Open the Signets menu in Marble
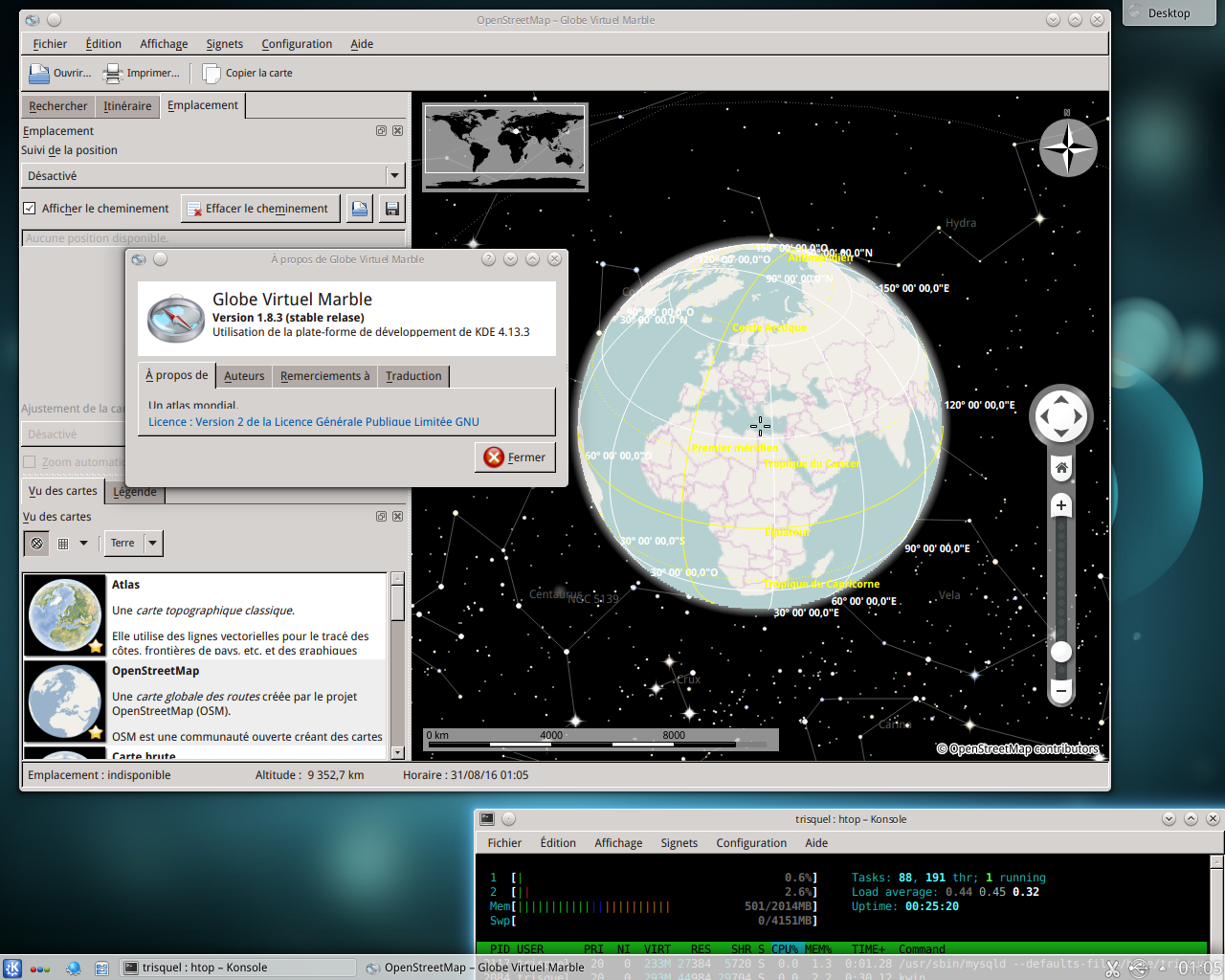 225,44
